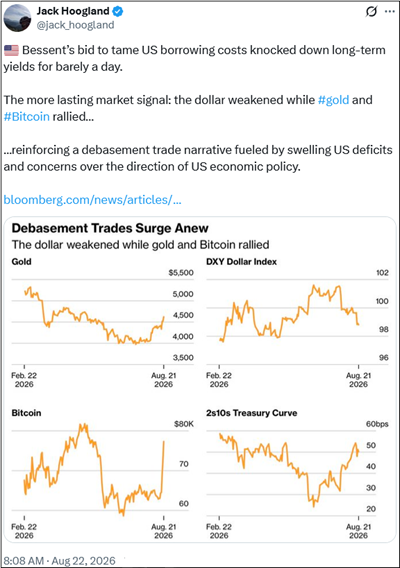Open the tweet timestamp 8:08 AM Aug 22, 2026

(59, 561)
